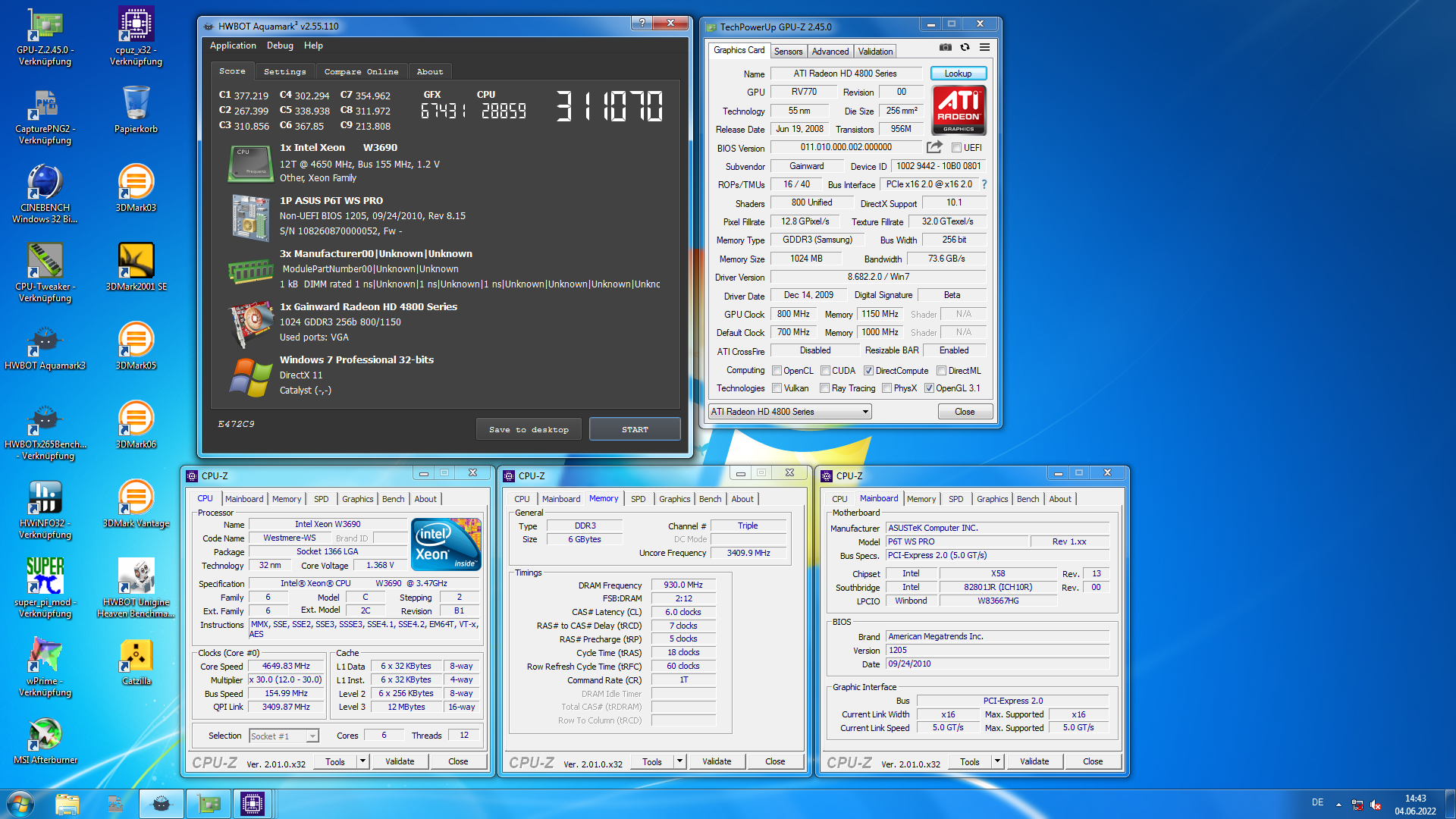The width and height of the screenshot is (1456, 819).
Task: Click Lookup button in GPU-Z
Action: (958, 74)
